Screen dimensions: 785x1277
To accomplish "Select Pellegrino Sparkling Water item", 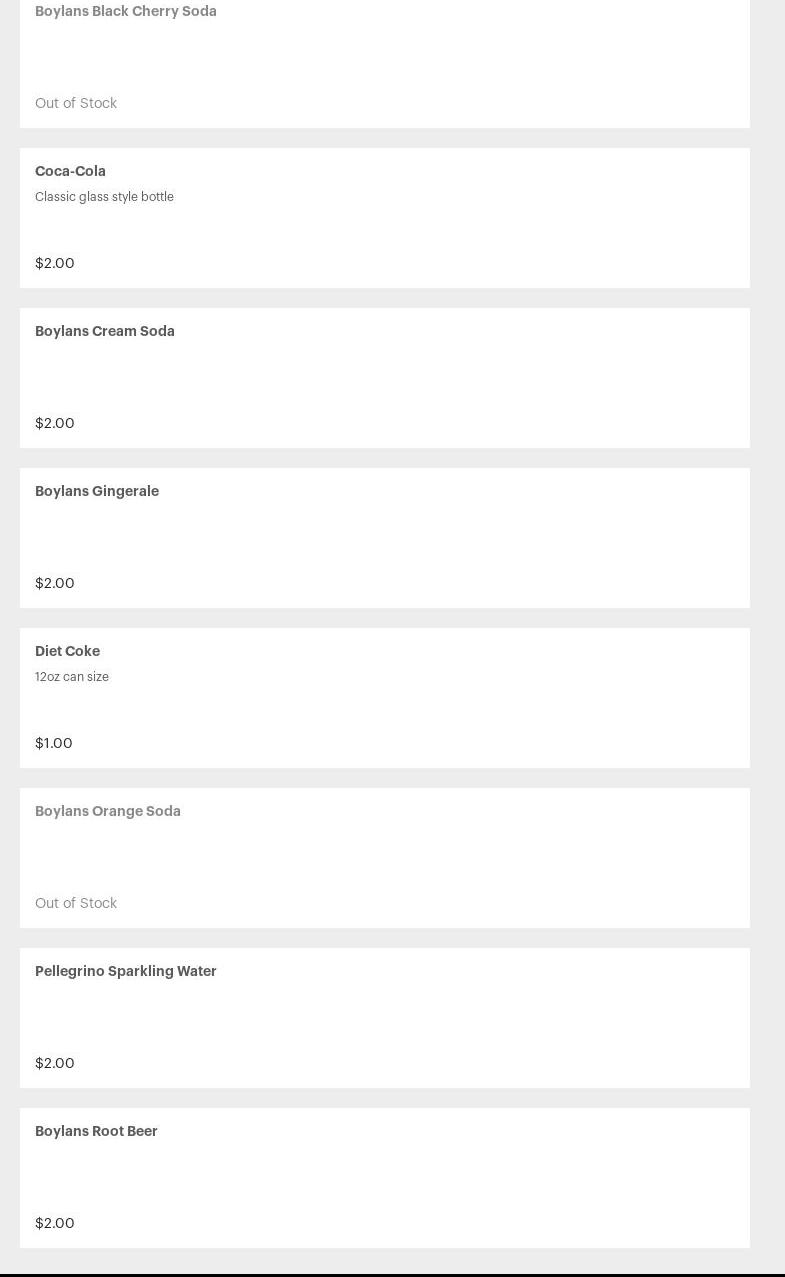I will (x=126, y=971).
